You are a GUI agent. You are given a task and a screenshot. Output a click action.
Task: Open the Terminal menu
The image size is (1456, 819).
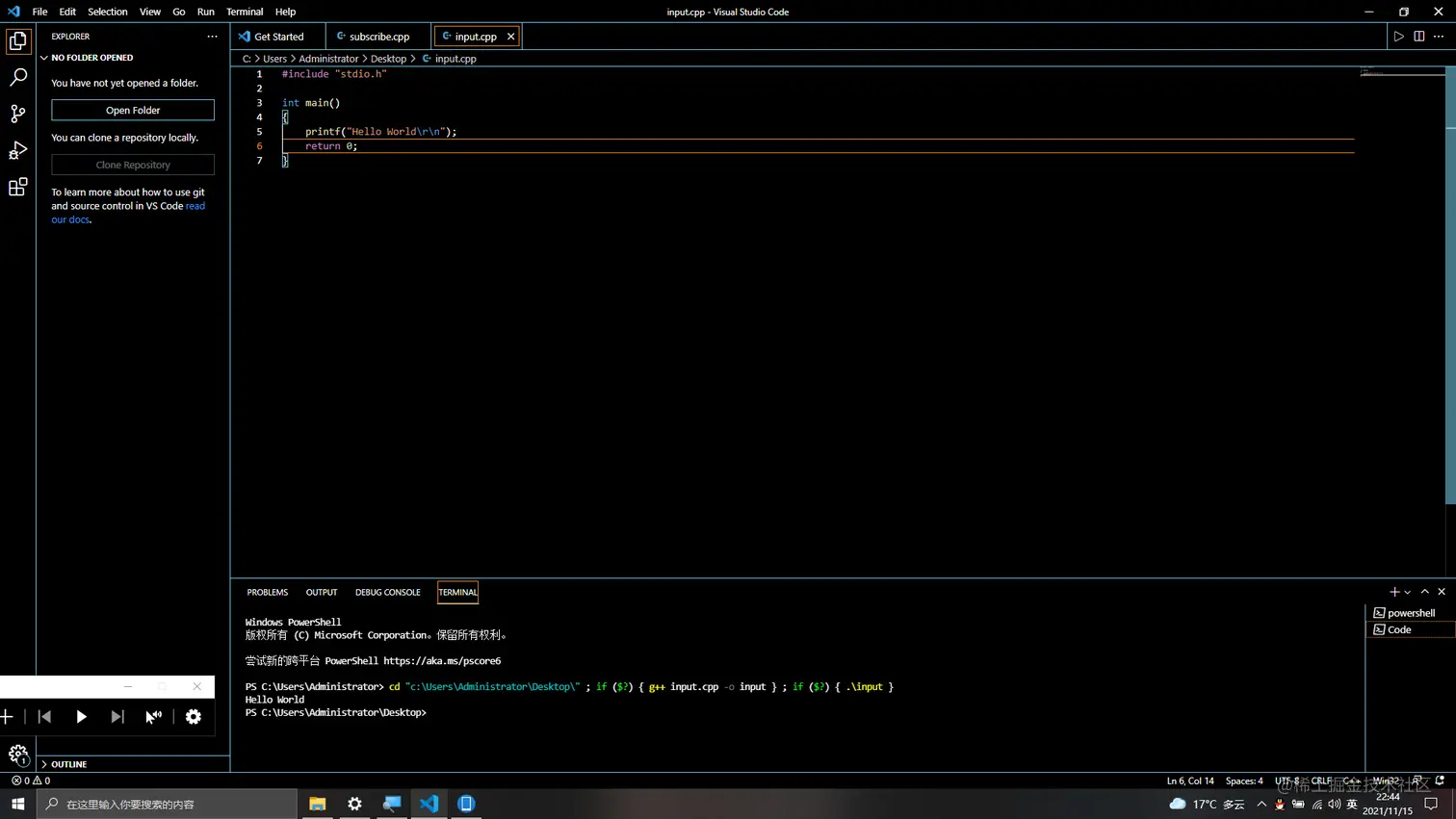tap(245, 12)
